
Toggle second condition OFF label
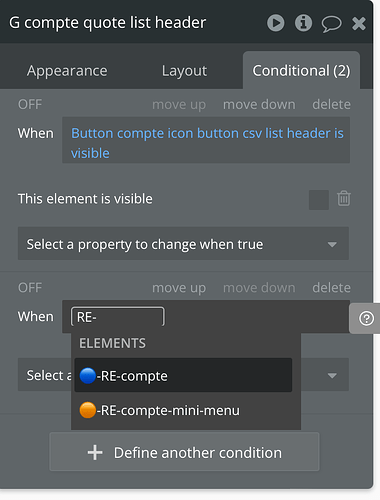click(x=30, y=288)
